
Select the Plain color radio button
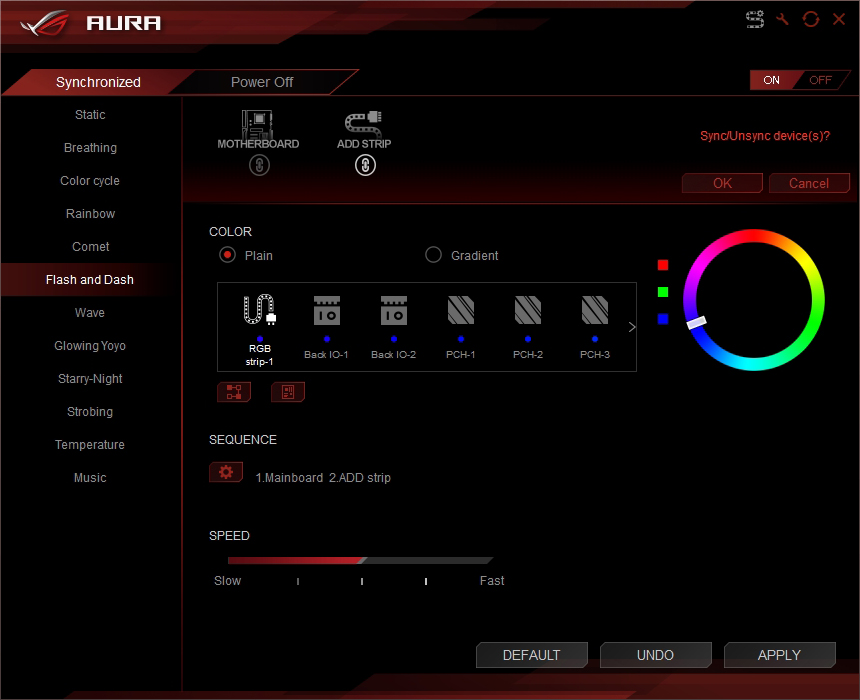pos(228,255)
